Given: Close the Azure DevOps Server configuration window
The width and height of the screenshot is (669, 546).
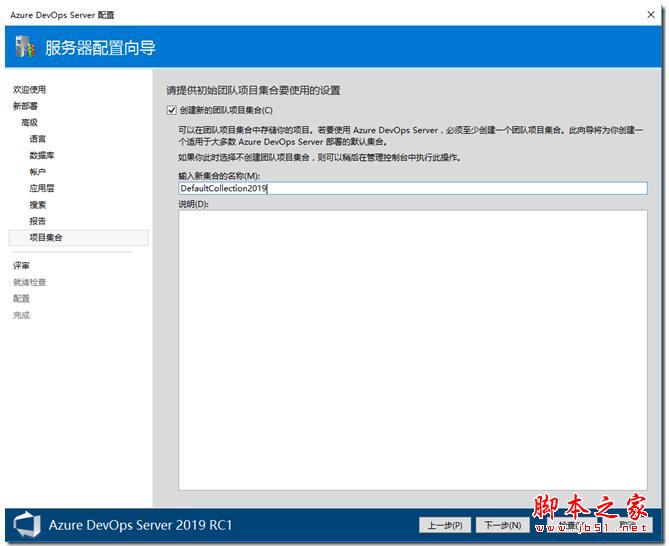Looking at the screenshot, I should [651, 15].
